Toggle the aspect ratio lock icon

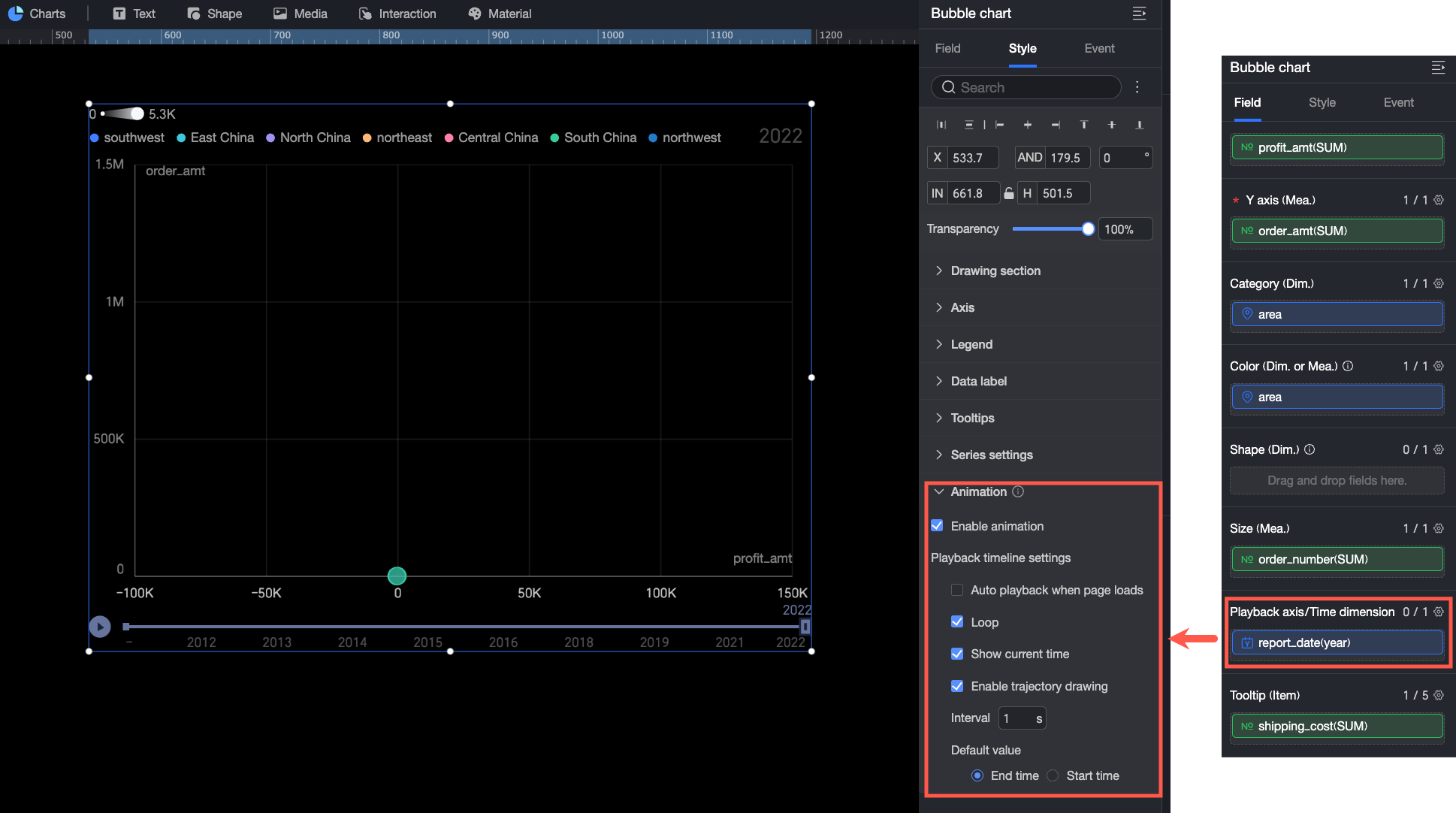click(x=1009, y=193)
